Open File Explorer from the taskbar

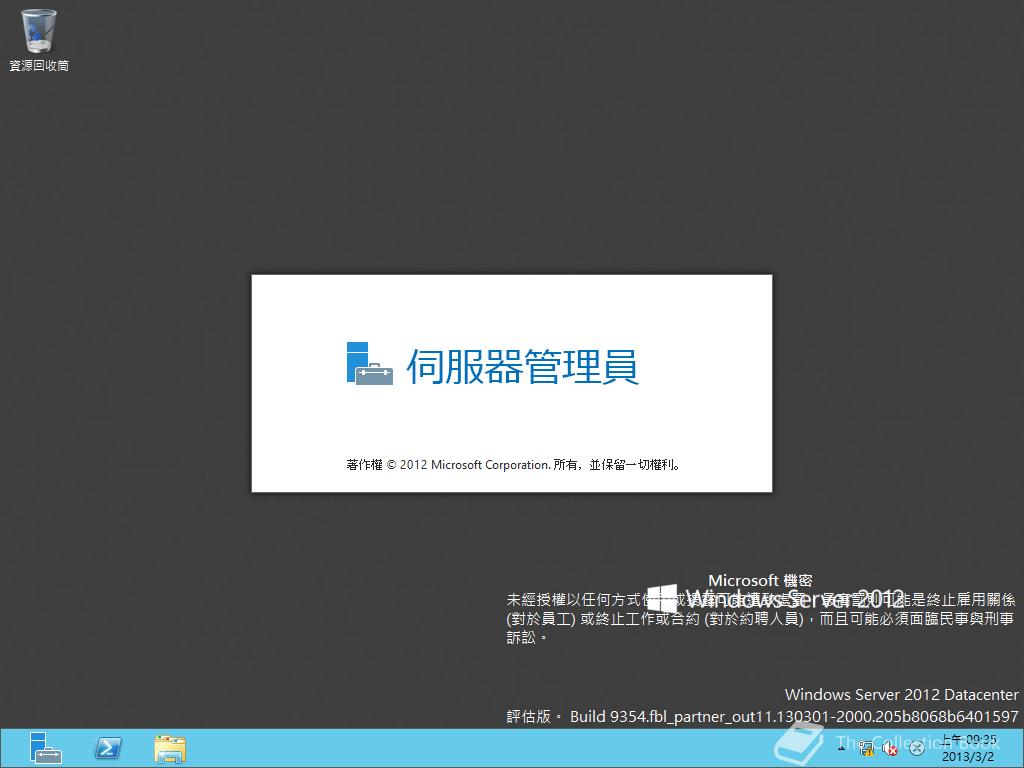[170, 748]
